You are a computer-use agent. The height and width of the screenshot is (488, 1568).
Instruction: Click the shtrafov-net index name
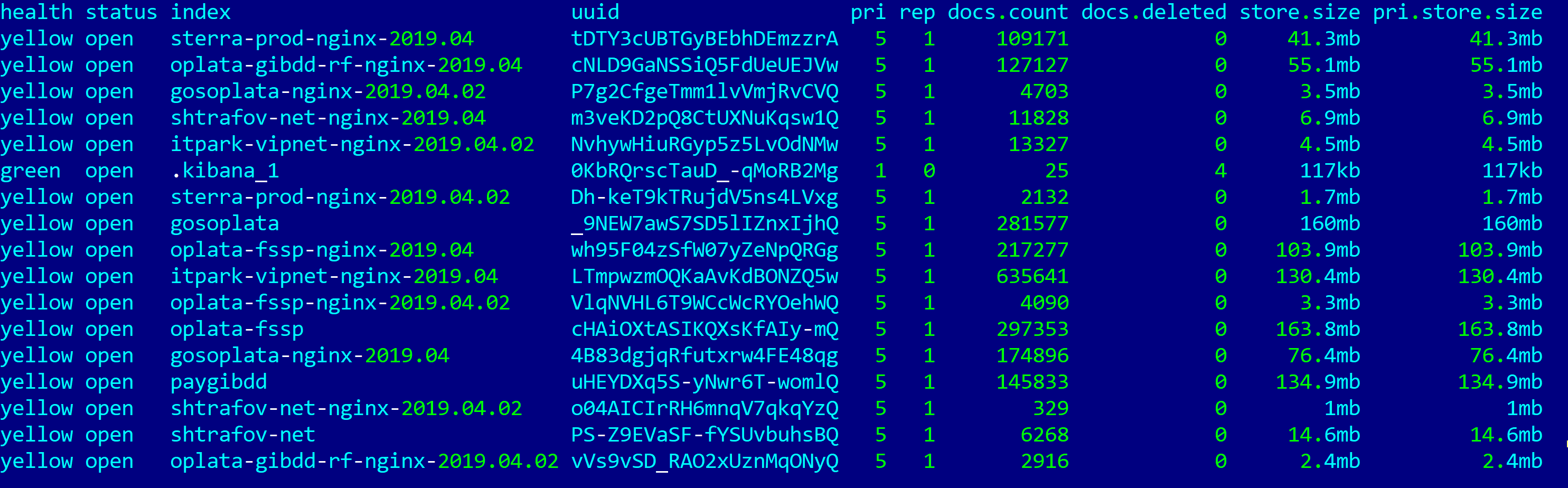[243, 435]
